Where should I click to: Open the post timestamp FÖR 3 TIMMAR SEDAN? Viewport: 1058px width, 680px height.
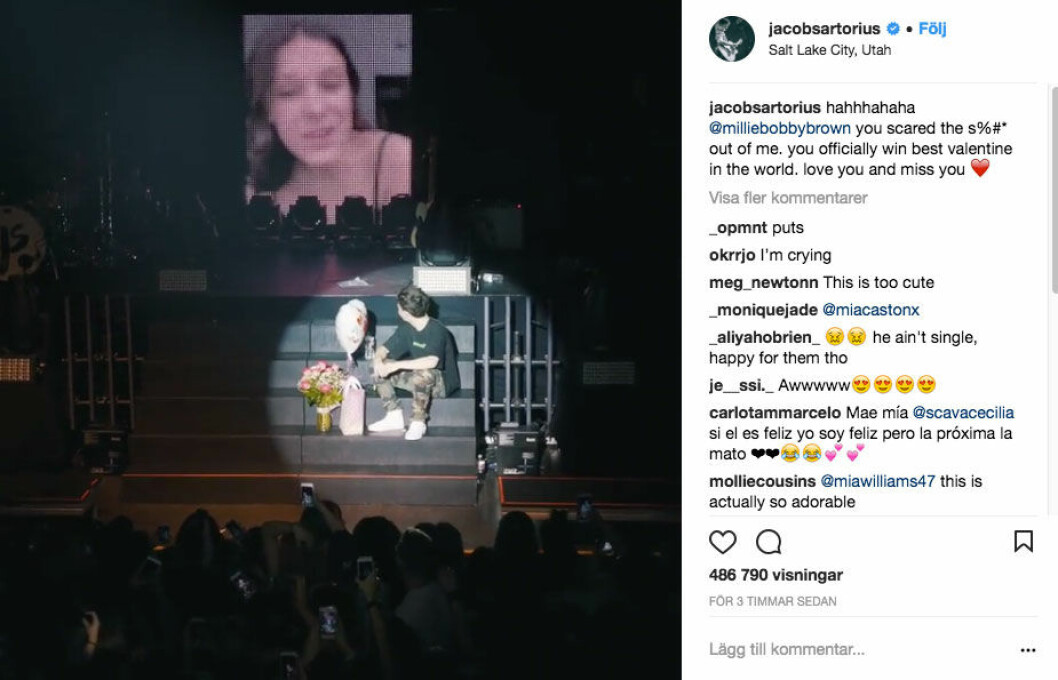tap(773, 601)
